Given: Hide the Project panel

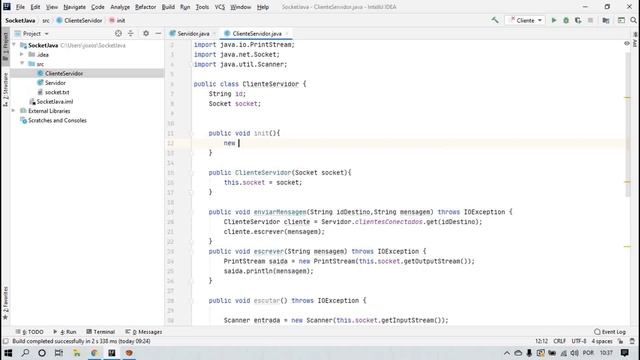Looking at the screenshot, I should (x=158, y=33).
